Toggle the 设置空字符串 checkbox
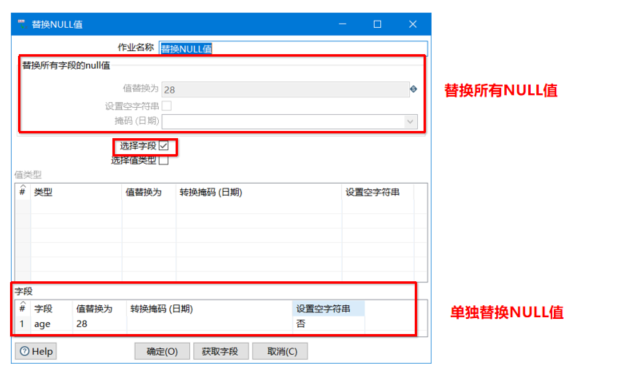The width and height of the screenshot is (633, 369). point(166,106)
